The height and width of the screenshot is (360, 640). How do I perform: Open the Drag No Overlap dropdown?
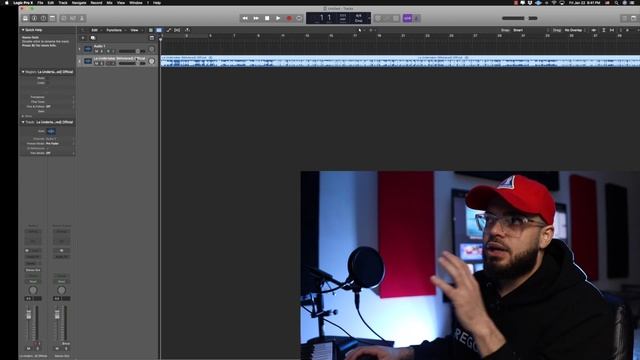point(575,30)
